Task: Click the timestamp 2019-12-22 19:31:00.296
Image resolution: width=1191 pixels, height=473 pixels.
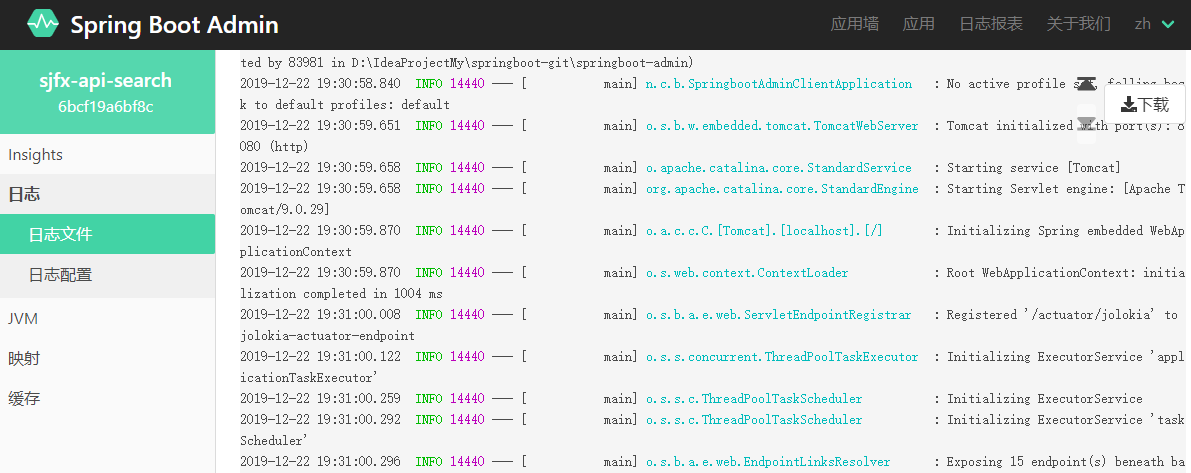Action: 320,462
